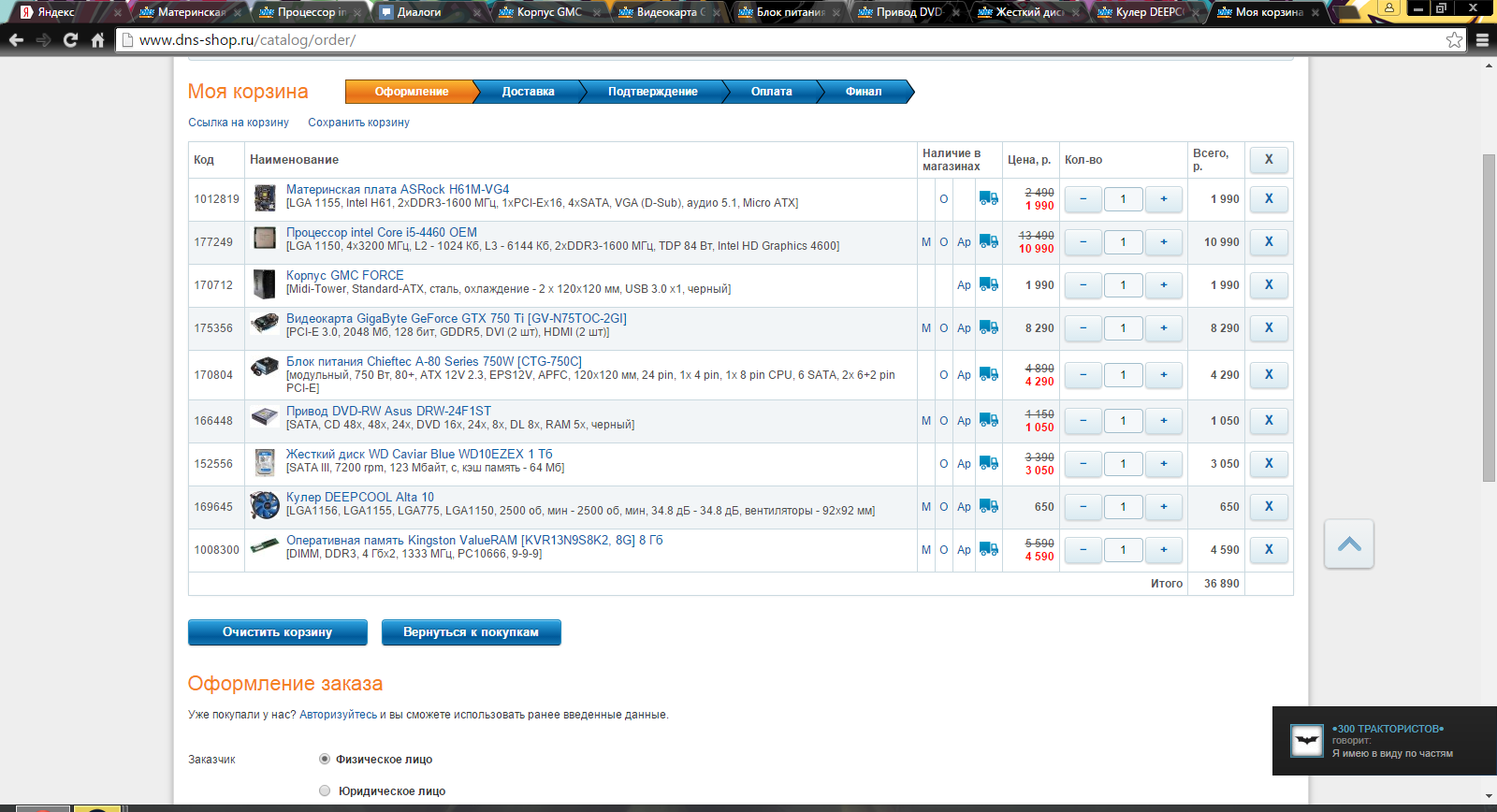Remove ASRock motherboard with X button

1269,198
